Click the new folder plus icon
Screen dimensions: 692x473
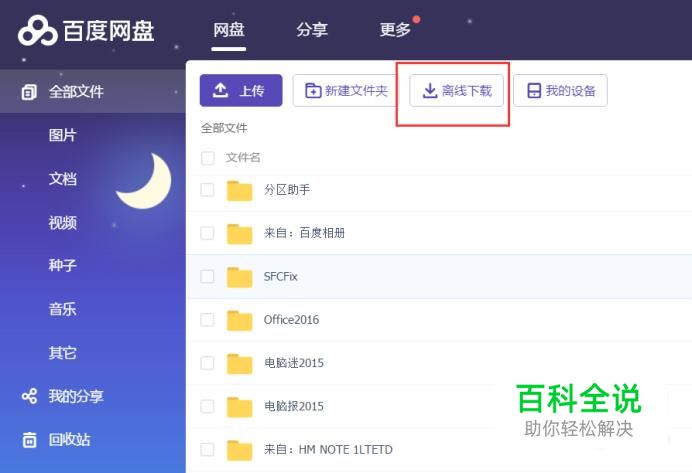click(x=313, y=90)
